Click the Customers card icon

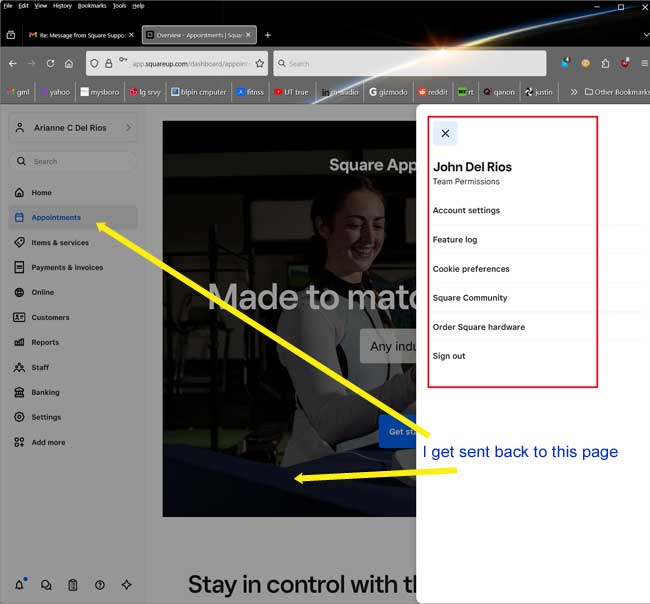click(19, 317)
